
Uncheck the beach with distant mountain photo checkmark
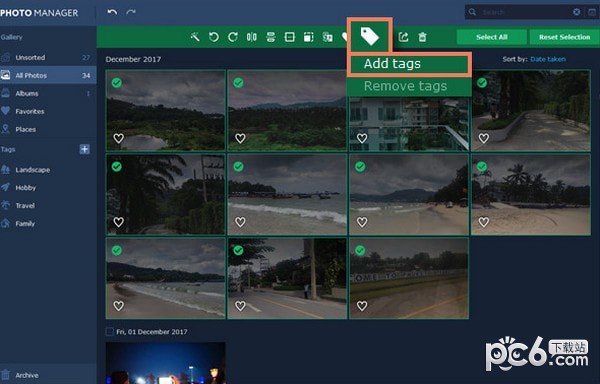click(x=360, y=166)
